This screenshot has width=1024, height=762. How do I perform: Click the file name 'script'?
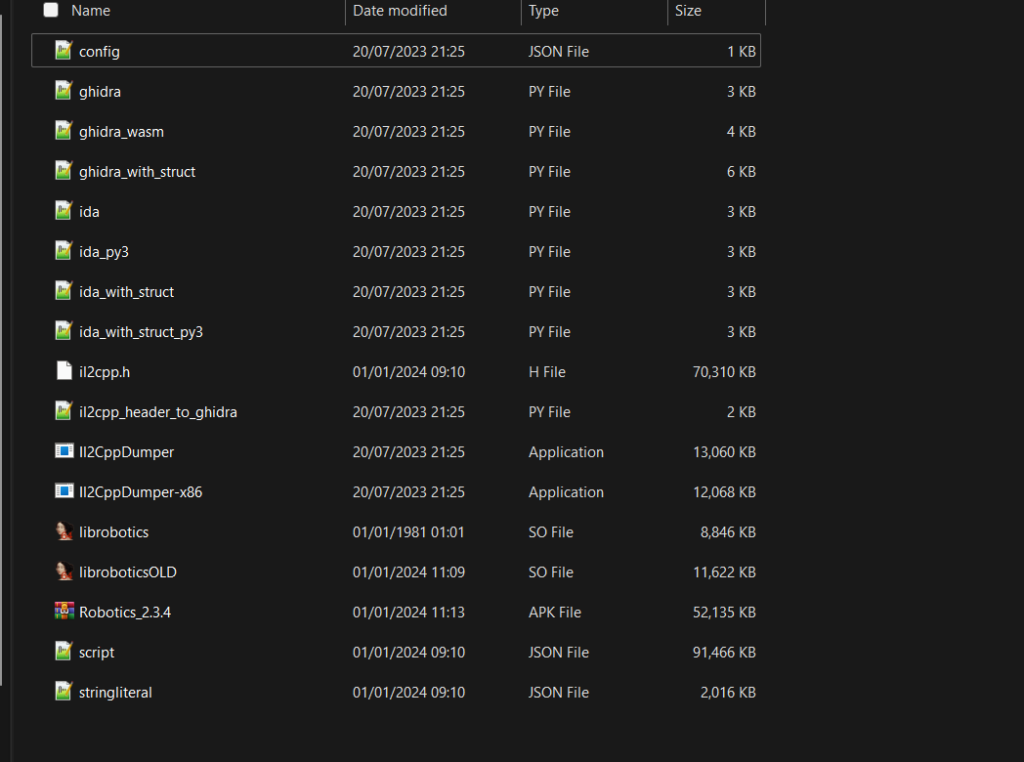[x=97, y=652]
